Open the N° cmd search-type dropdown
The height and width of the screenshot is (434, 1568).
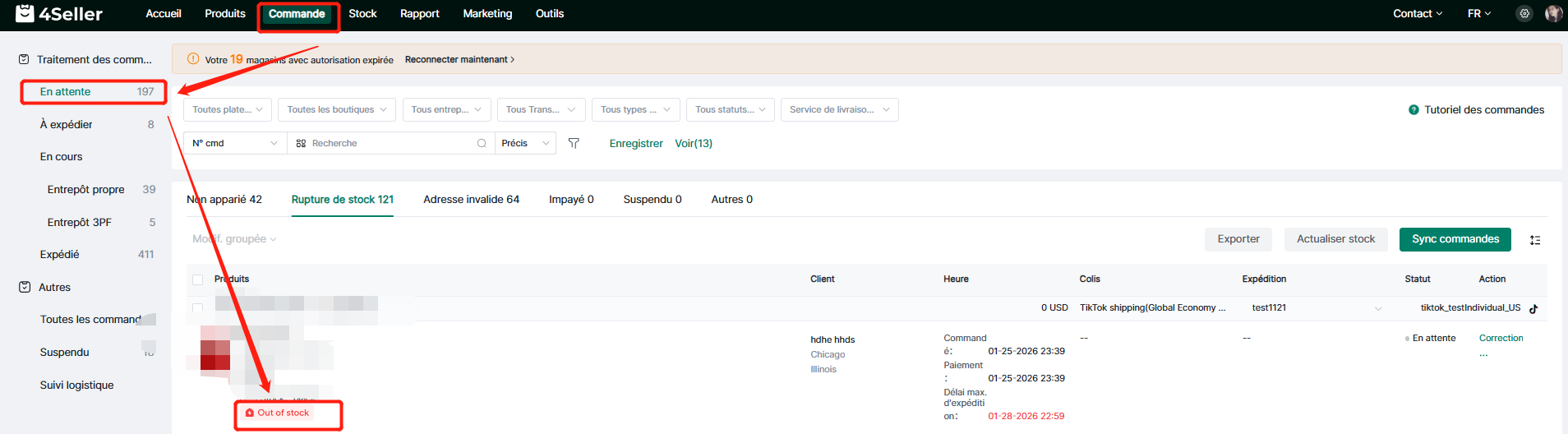click(x=235, y=143)
